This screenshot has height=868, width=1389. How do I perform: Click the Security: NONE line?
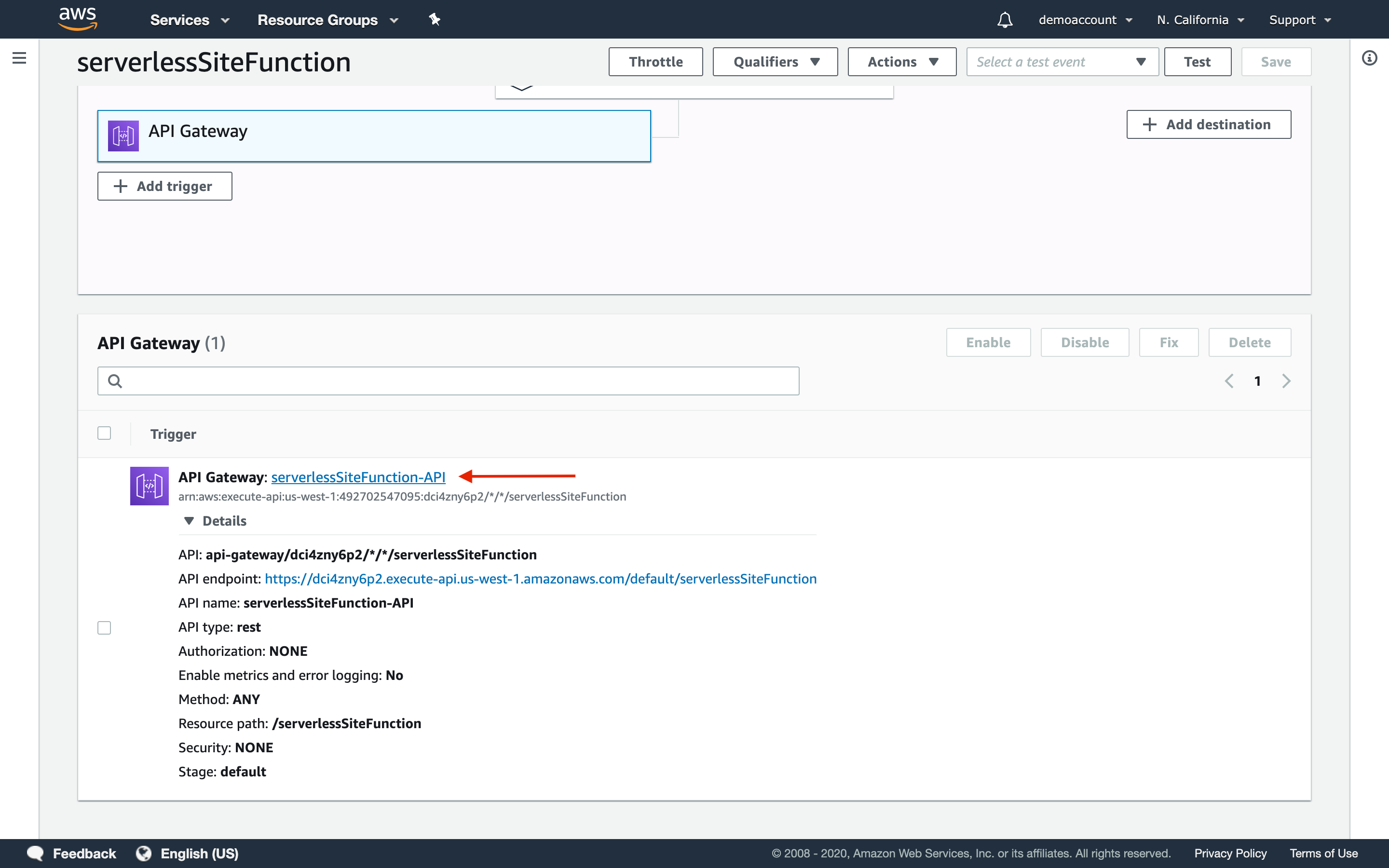coord(226,747)
